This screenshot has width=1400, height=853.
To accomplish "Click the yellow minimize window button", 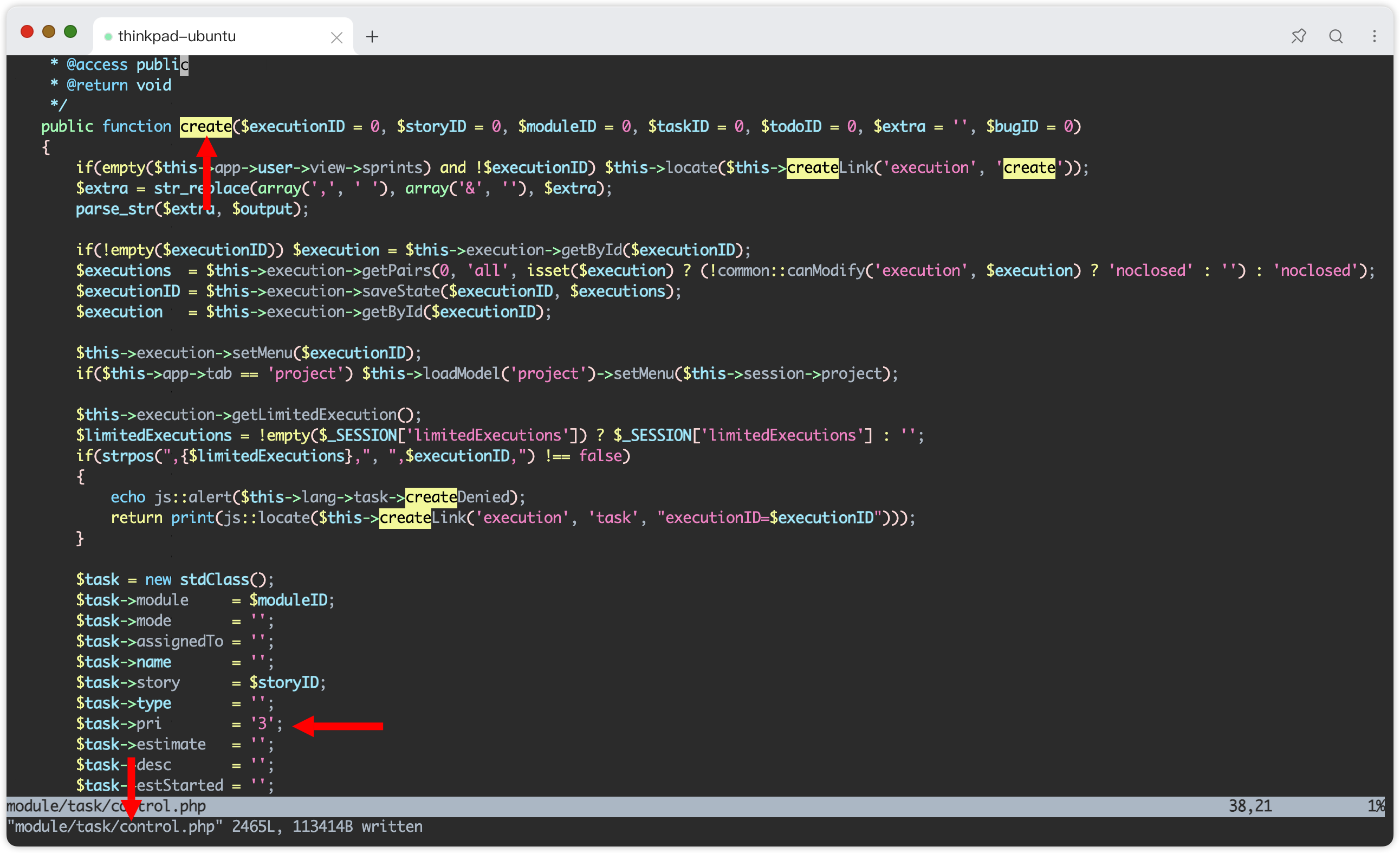I will 49,31.
